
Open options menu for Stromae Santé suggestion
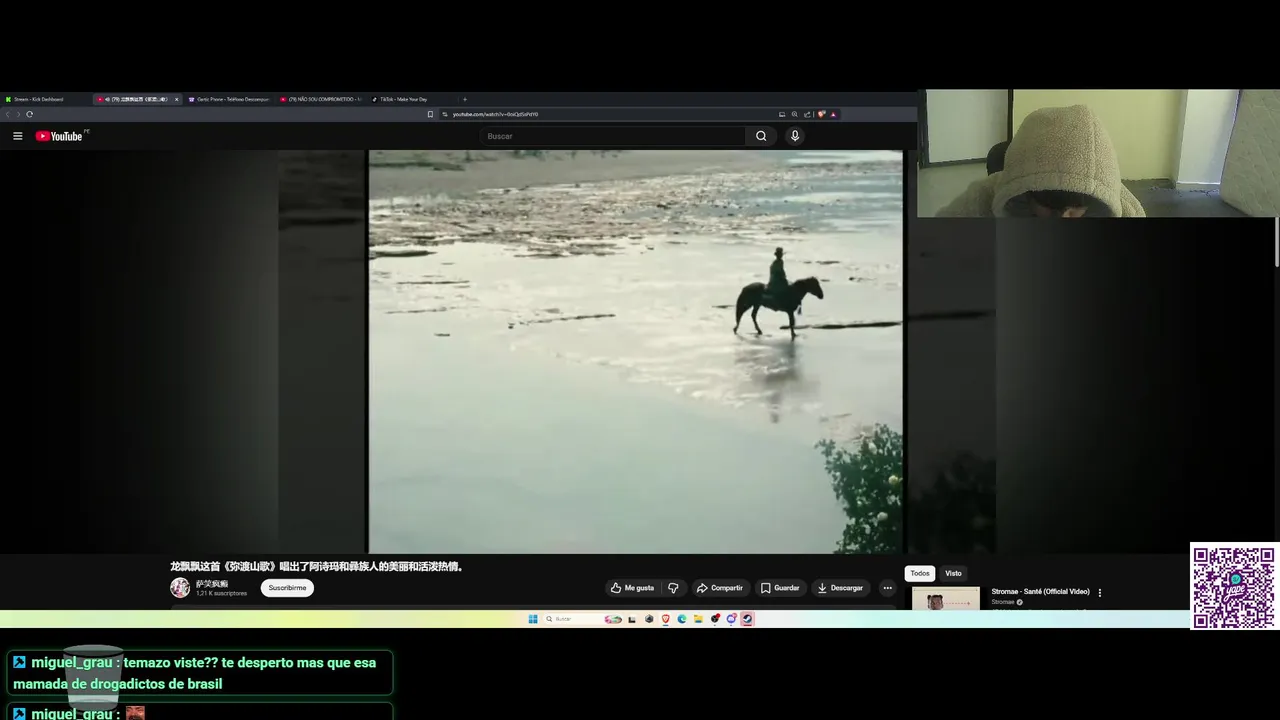[1100, 592]
